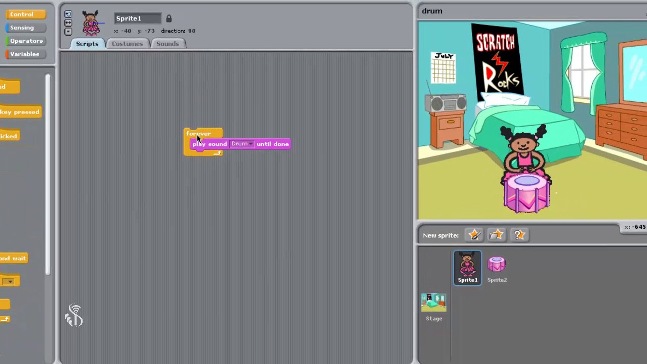Click the 'and wait' block in palette
647x364 pixels.
14,258
